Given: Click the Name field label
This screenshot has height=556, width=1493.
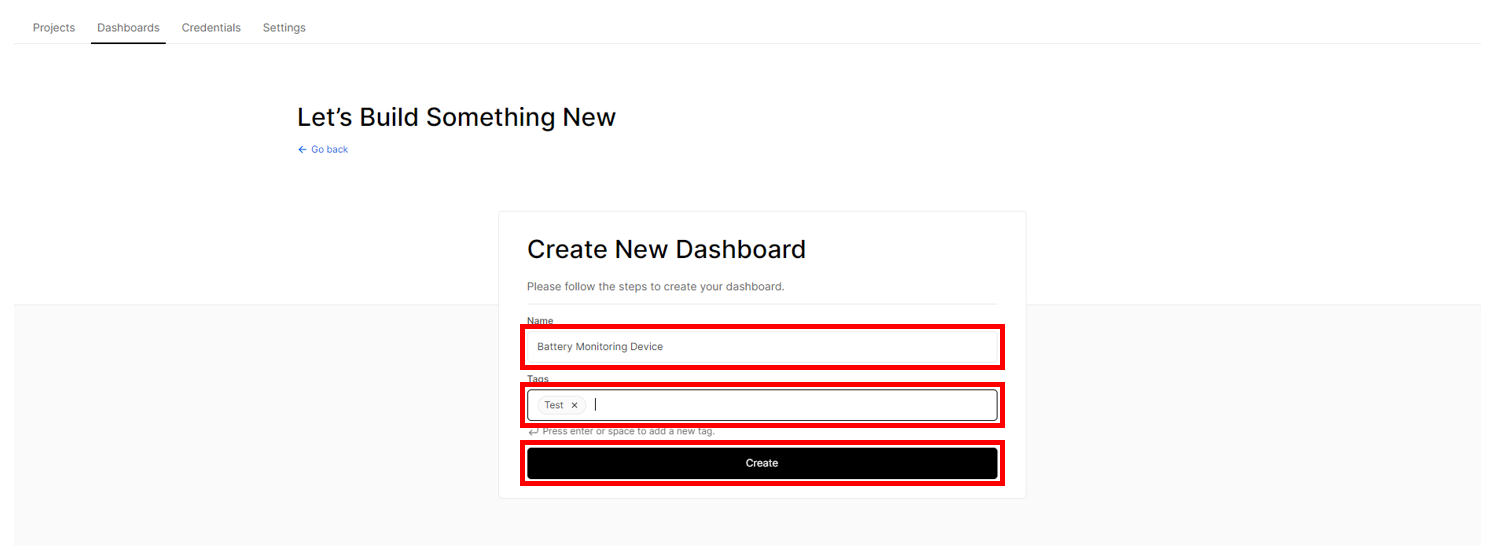Looking at the screenshot, I should click(540, 321).
